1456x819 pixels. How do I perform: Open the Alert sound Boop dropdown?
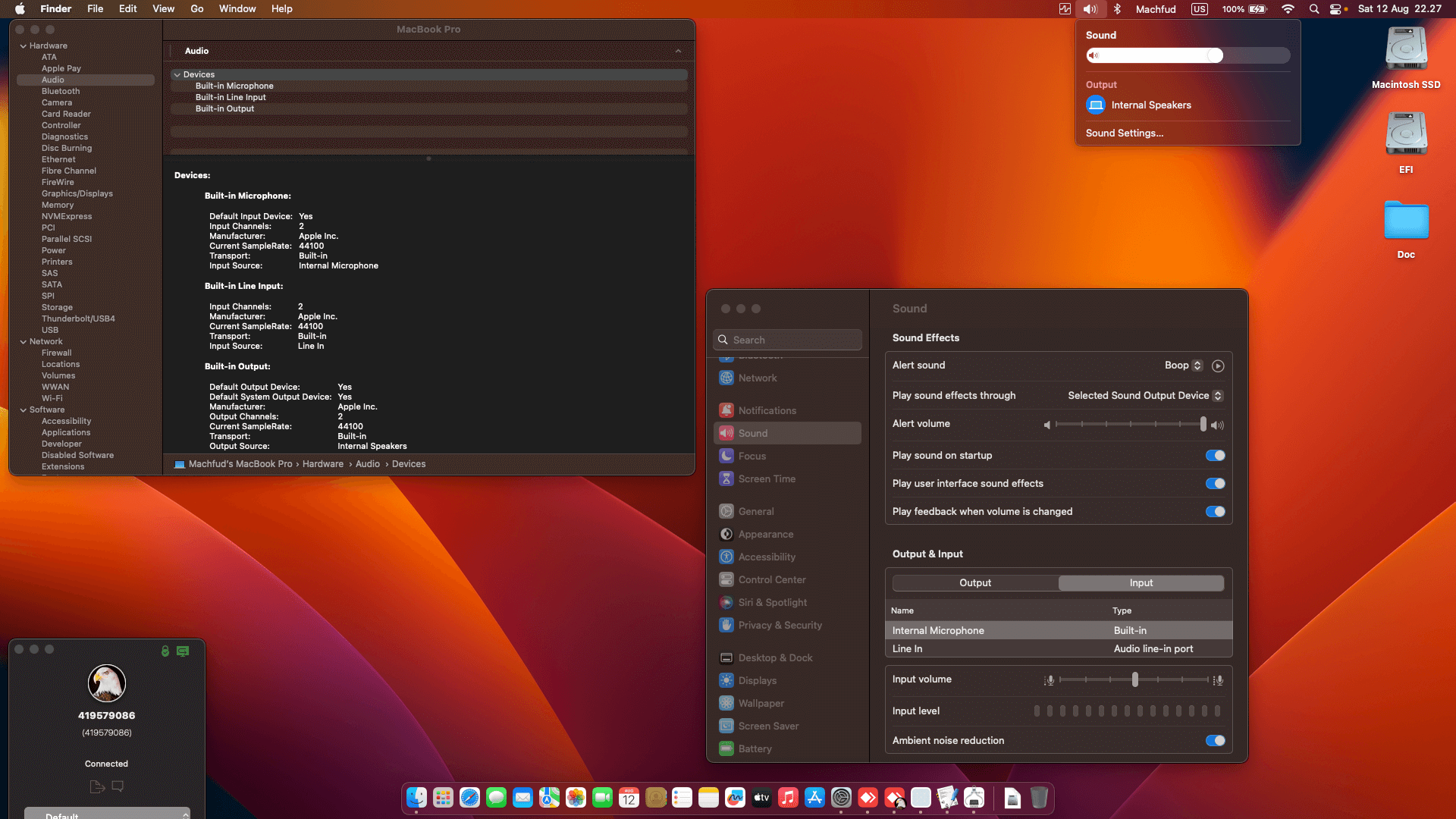1184,366
